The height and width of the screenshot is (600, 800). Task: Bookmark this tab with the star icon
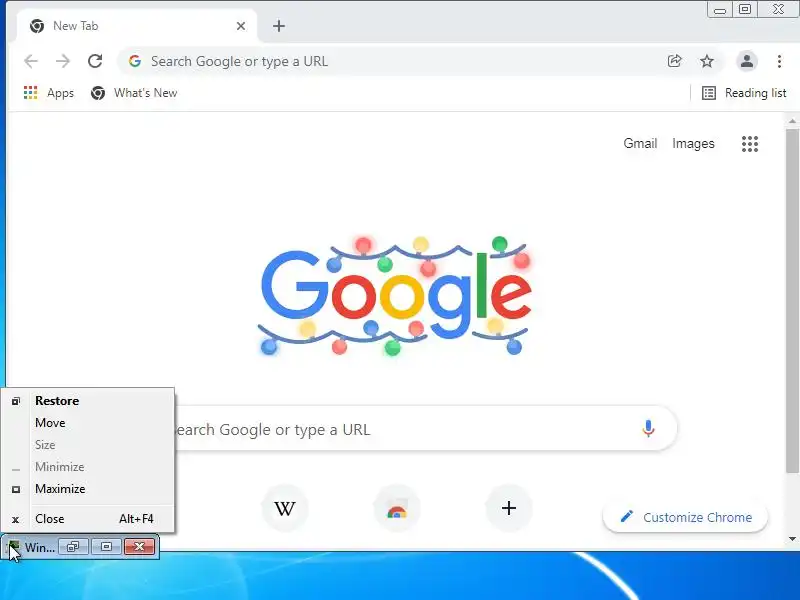(x=707, y=61)
